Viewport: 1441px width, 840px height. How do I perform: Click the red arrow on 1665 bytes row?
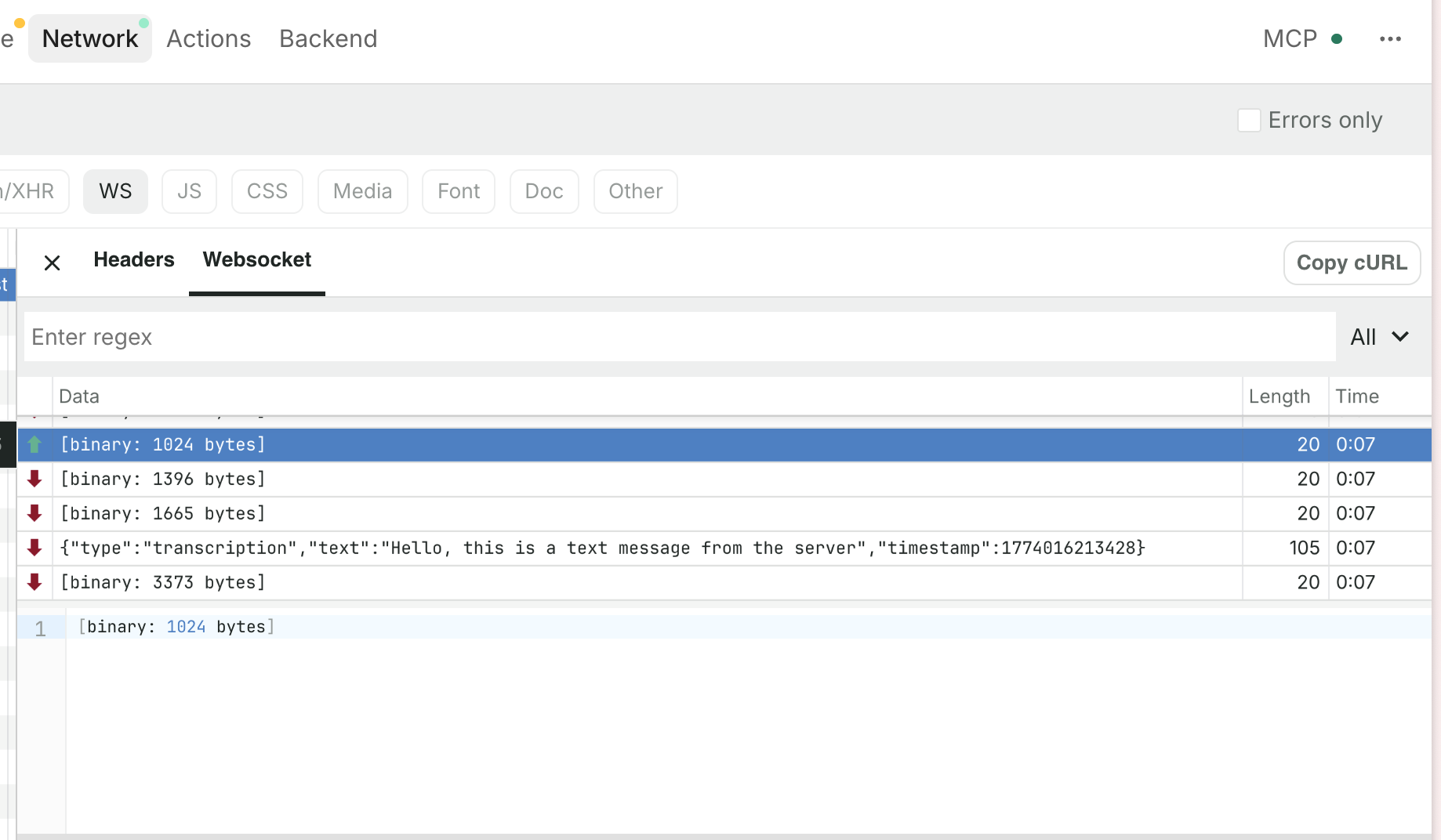click(x=34, y=513)
